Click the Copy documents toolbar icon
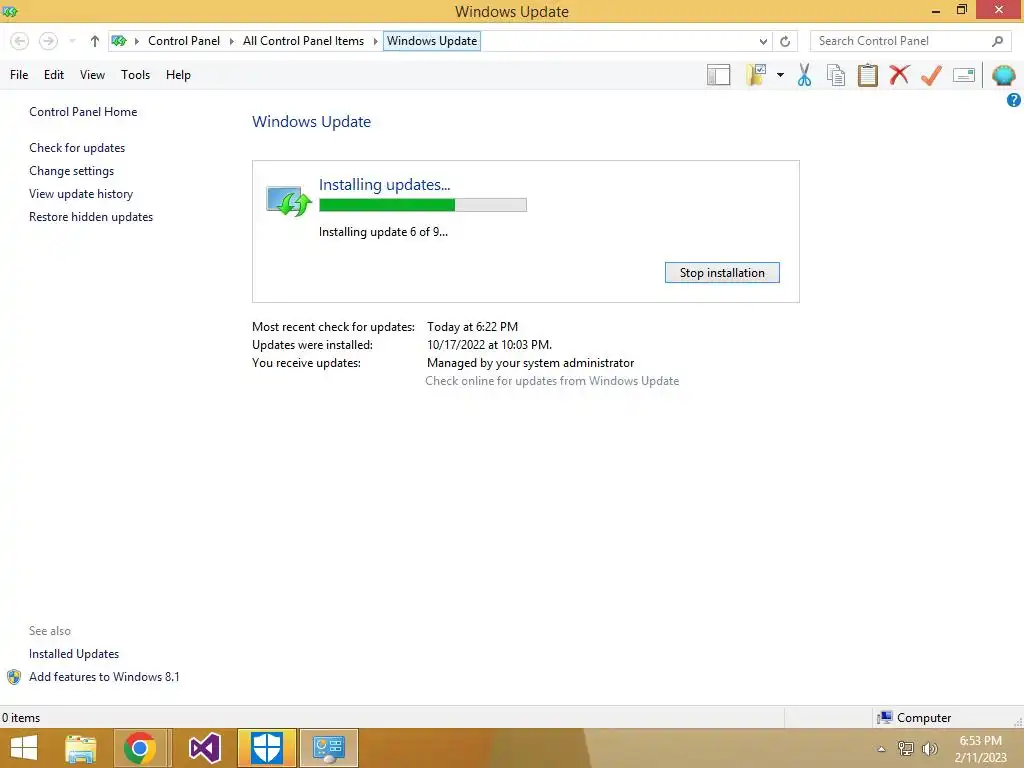The width and height of the screenshot is (1024, 768). click(x=836, y=75)
